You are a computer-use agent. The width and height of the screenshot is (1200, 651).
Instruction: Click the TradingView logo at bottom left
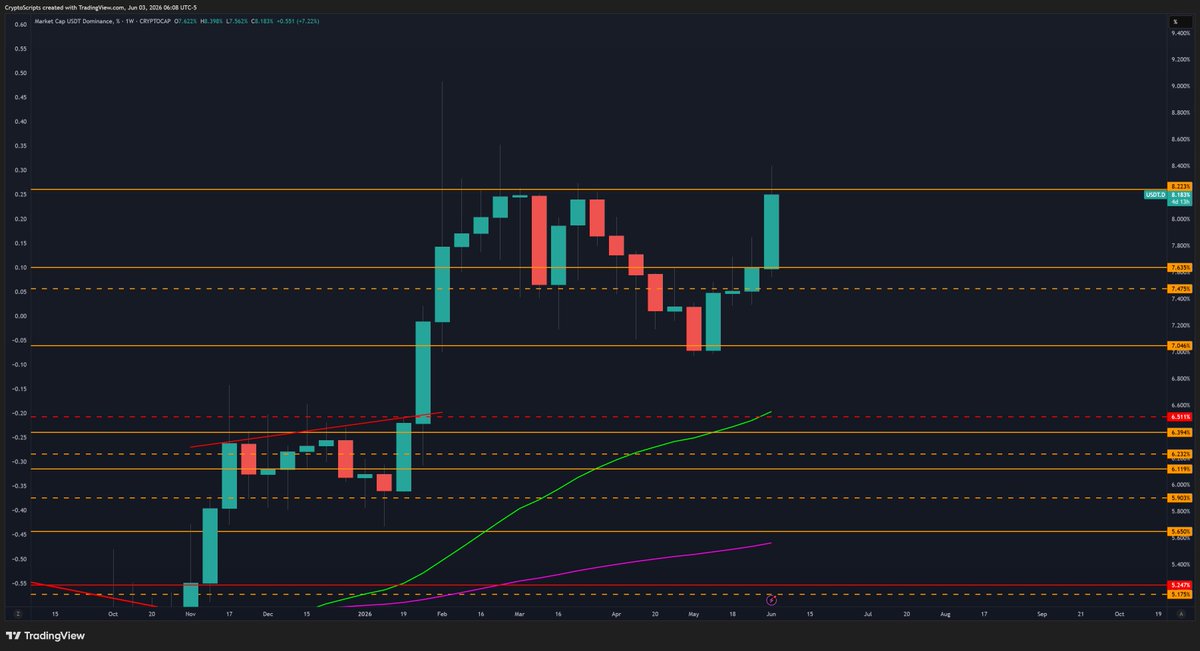click(x=45, y=635)
